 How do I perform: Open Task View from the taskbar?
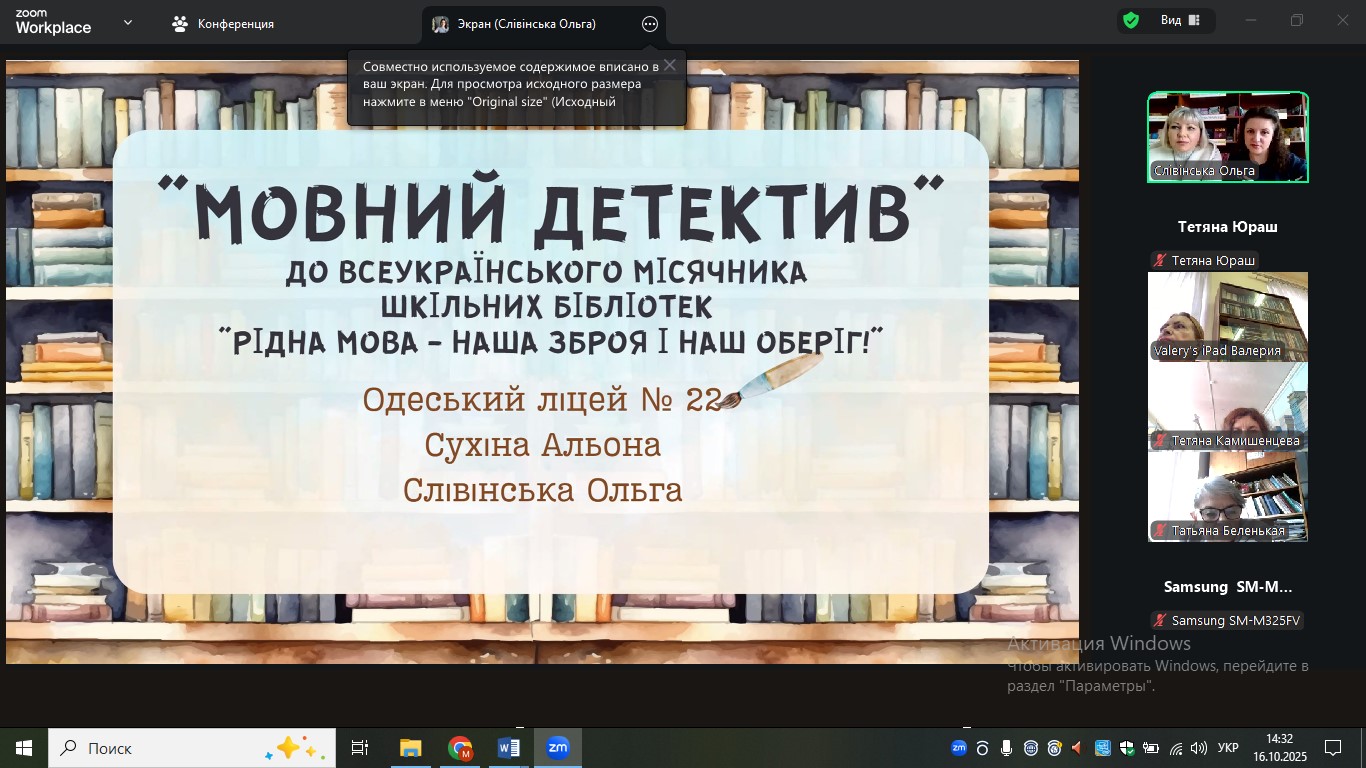click(x=360, y=748)
